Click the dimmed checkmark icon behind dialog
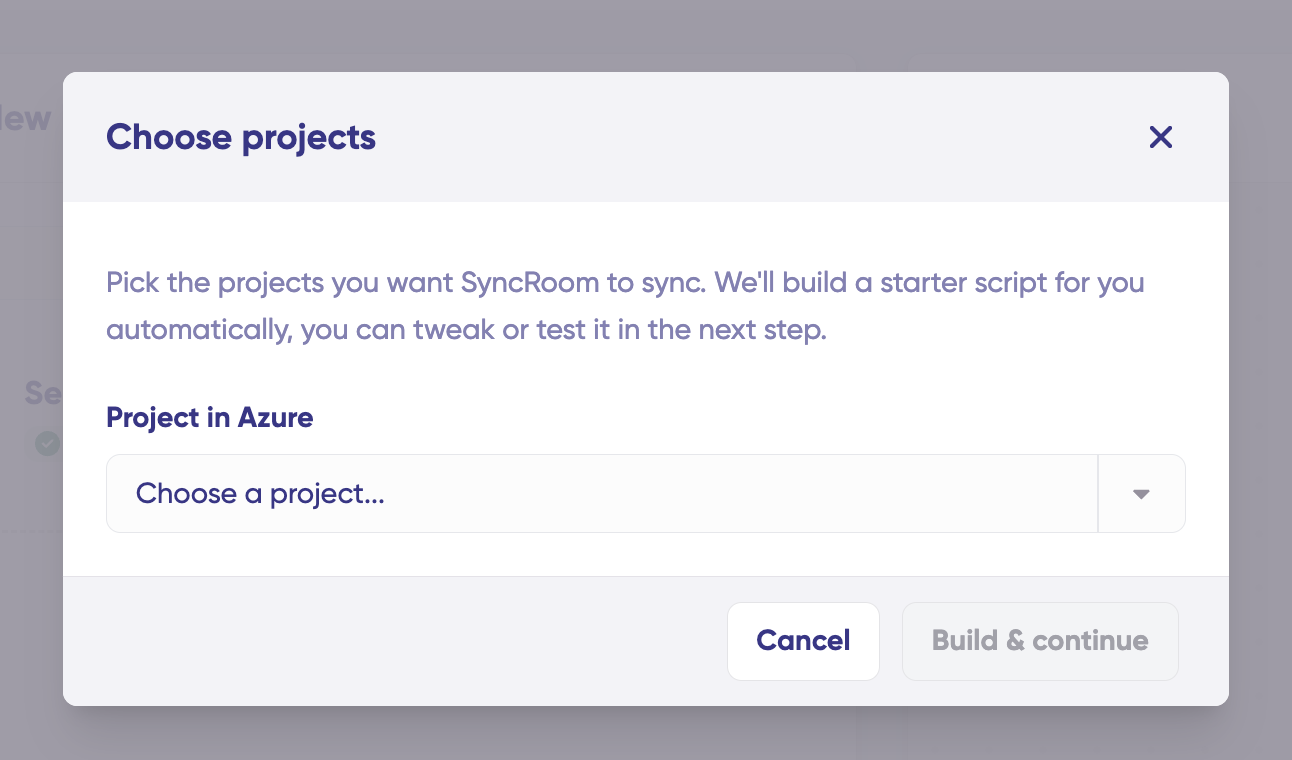 pyautogui.click(x=47, y=443)
